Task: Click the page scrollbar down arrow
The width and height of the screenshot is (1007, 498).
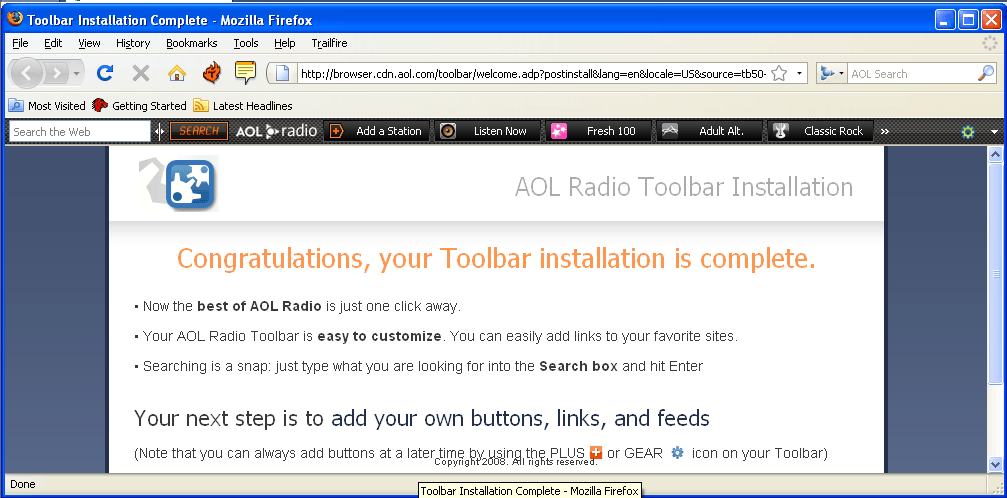Action: coord(994,464)
